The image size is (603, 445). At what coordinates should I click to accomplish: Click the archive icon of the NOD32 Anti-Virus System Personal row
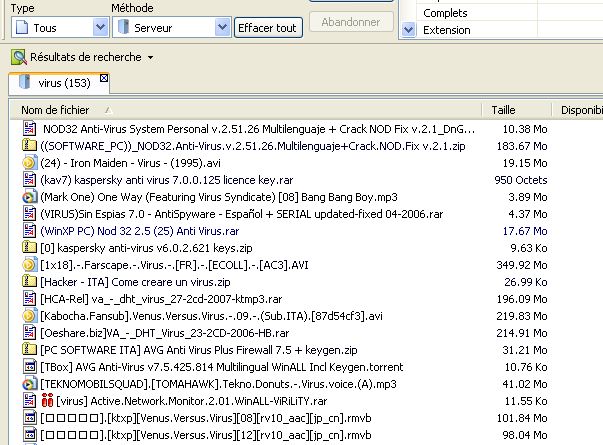[x=29, y=128]
